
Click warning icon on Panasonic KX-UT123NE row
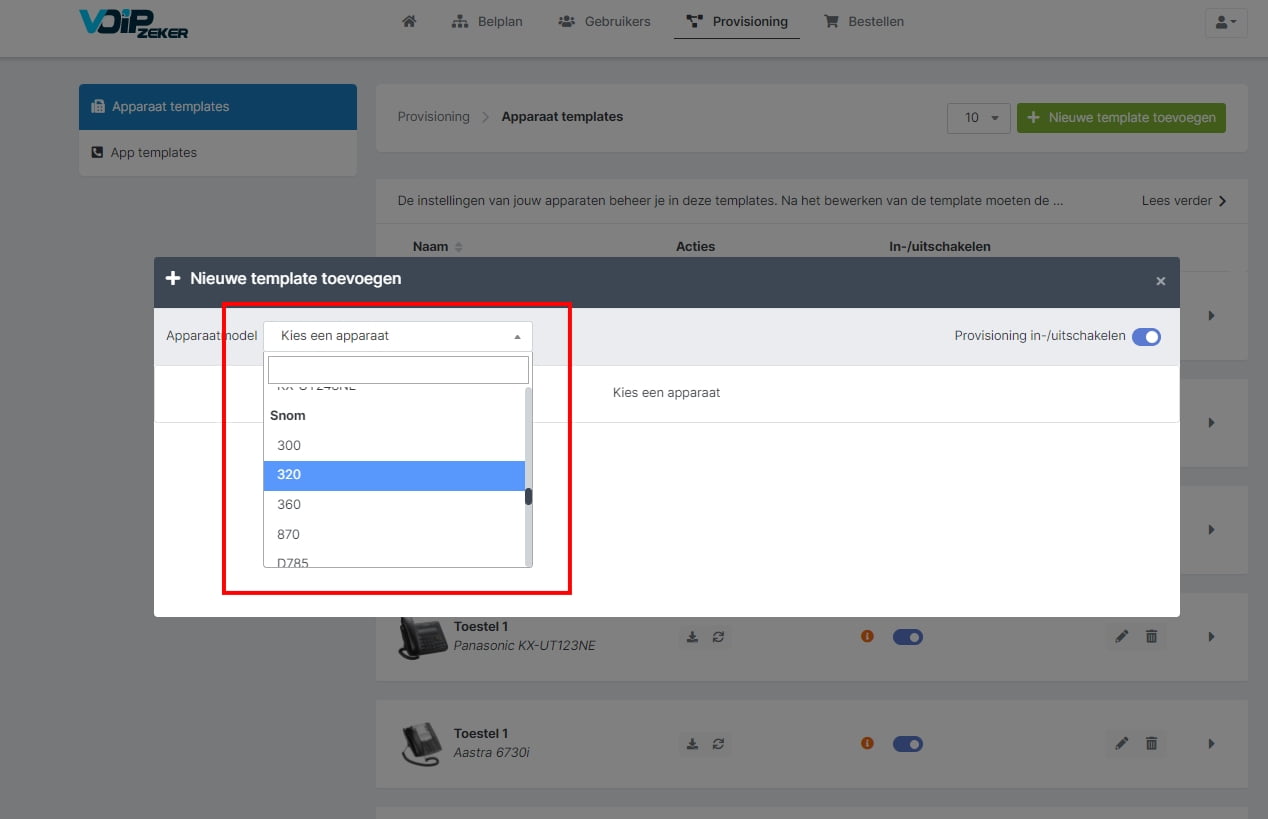coord(867,636)
